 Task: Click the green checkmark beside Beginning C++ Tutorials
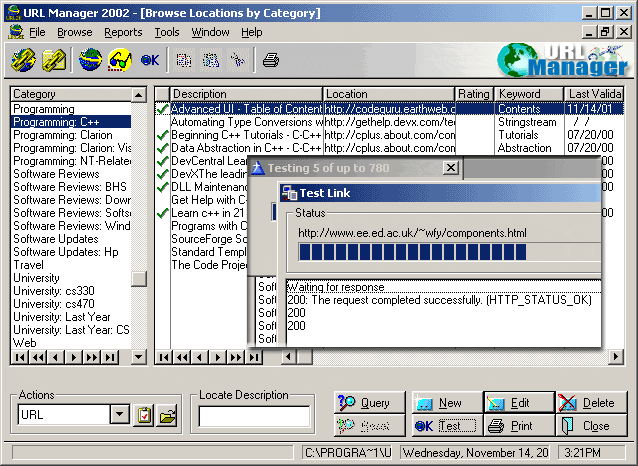163,135
